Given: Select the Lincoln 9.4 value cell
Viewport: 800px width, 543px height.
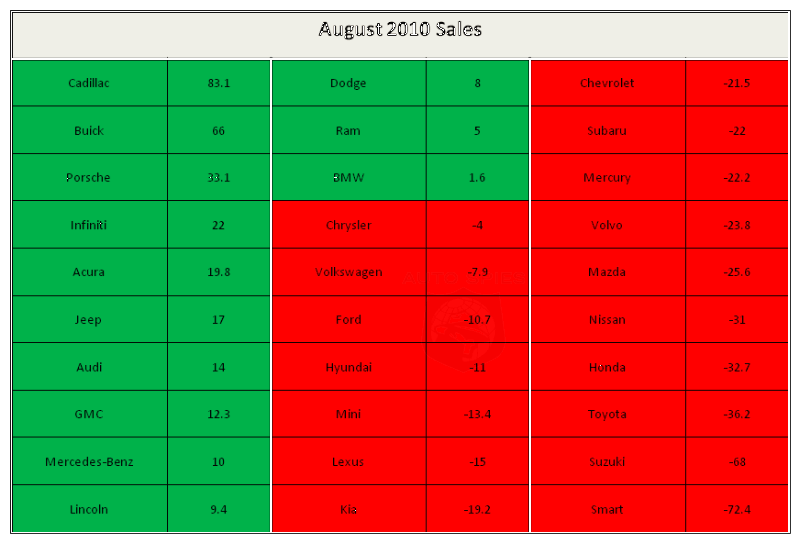Looking at the screenshot, I should tap(219, 509).
